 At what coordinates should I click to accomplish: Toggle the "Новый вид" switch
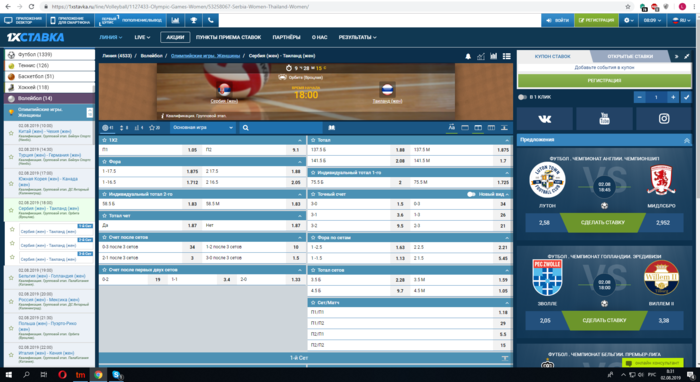(x=471, y=194)
